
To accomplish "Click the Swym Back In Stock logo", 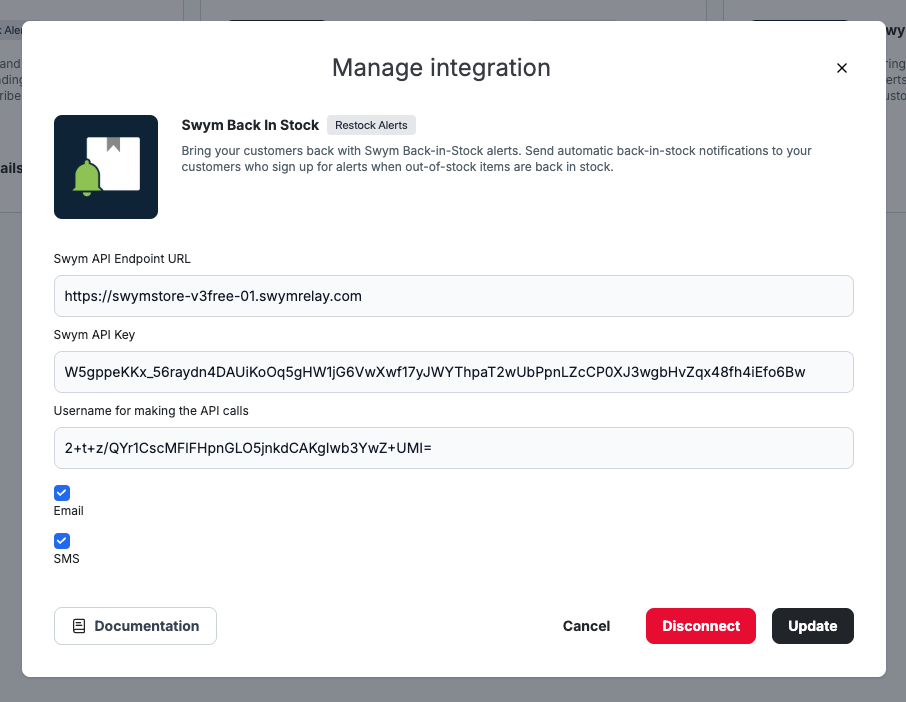I will pyautogui.click(x=106, y=167).
